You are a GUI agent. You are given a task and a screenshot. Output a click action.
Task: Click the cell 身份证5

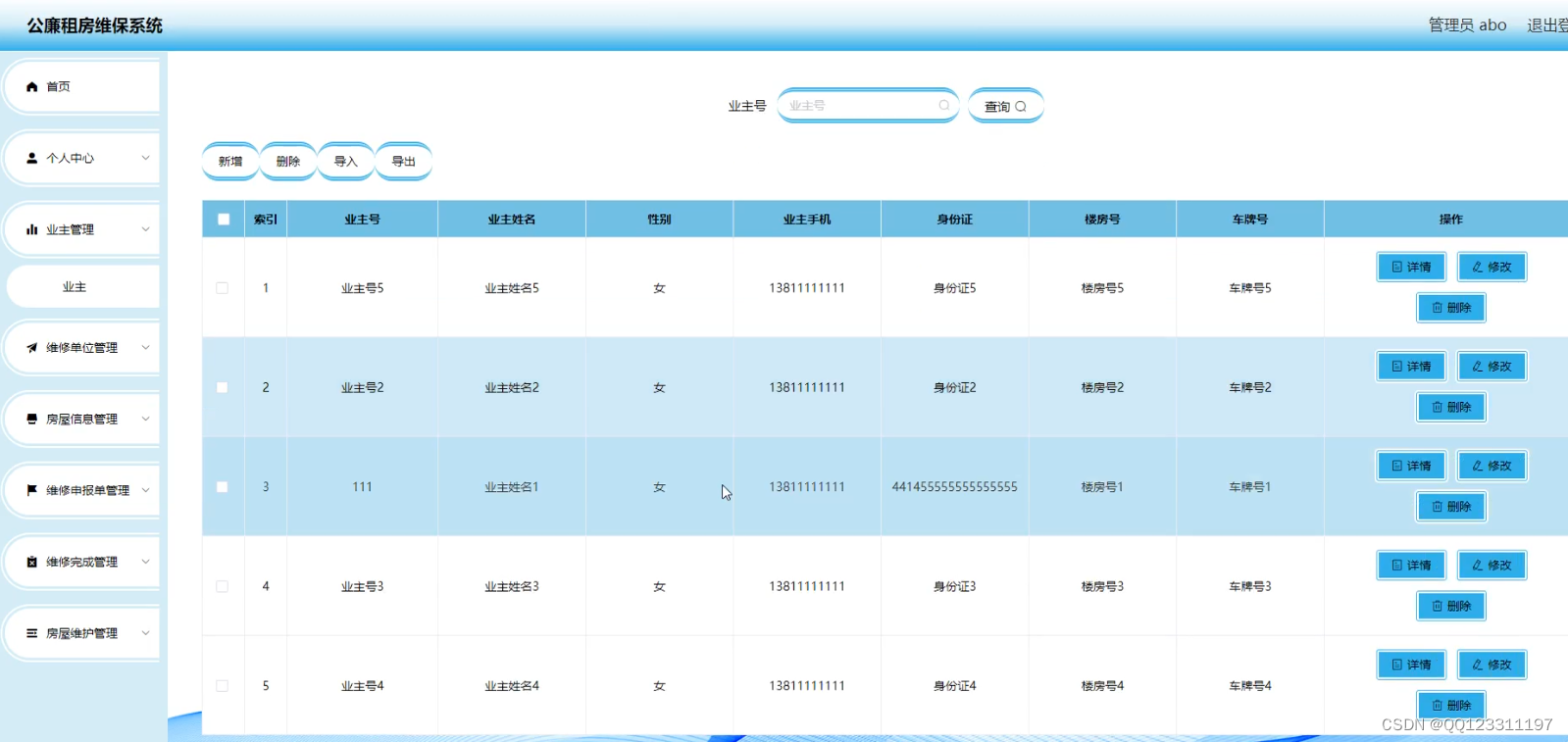pos(955,288)
